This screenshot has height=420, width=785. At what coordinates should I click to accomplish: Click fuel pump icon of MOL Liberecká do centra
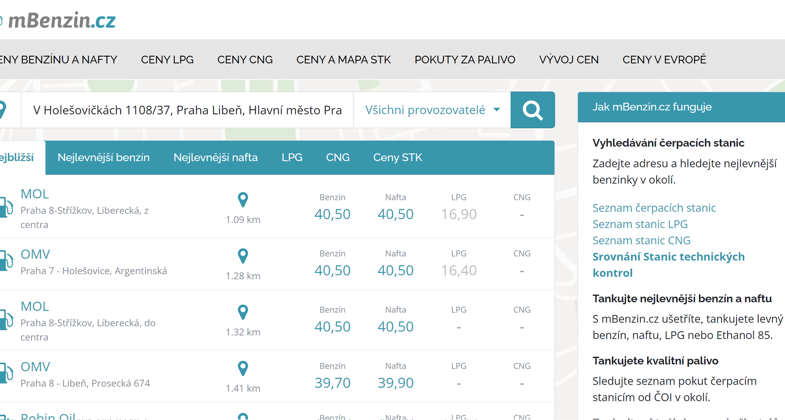point(5,320)
